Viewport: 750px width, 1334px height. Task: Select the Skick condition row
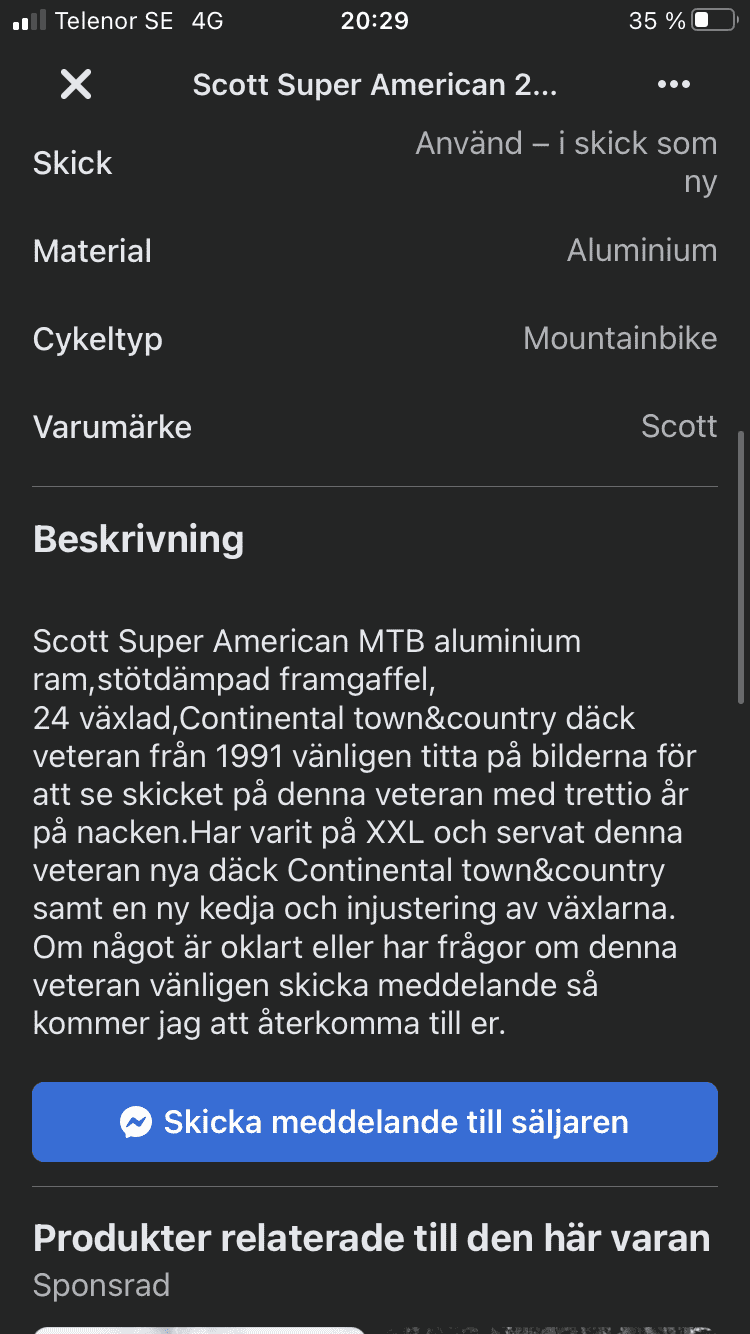pos(375,163)
